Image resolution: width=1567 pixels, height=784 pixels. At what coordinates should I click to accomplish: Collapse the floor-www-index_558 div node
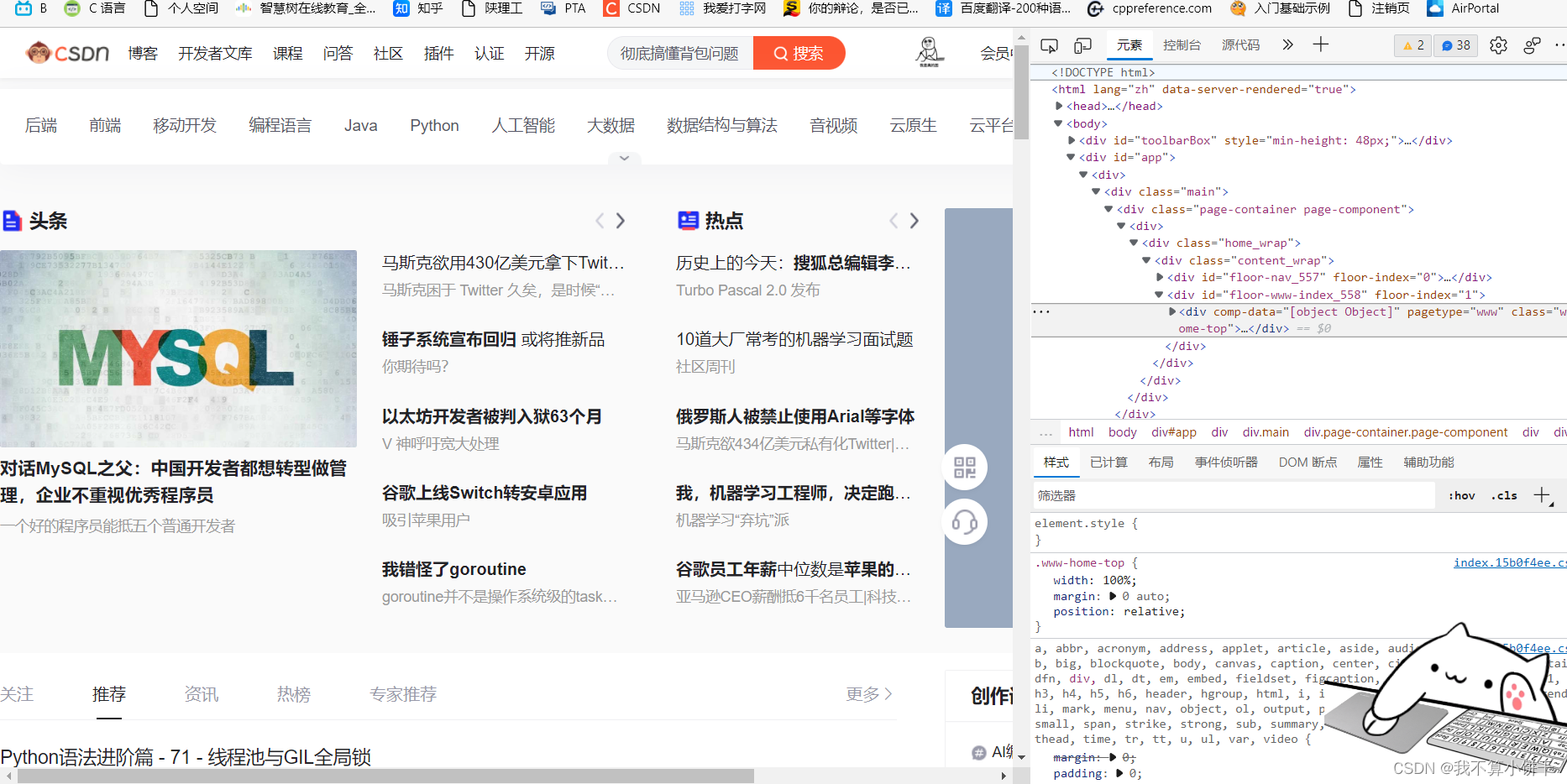(1159, 295)
